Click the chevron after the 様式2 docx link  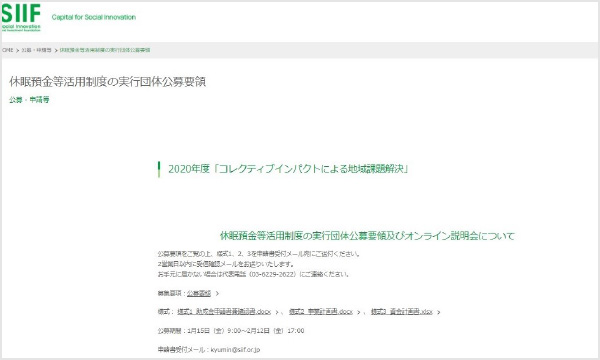click(359, 312)
